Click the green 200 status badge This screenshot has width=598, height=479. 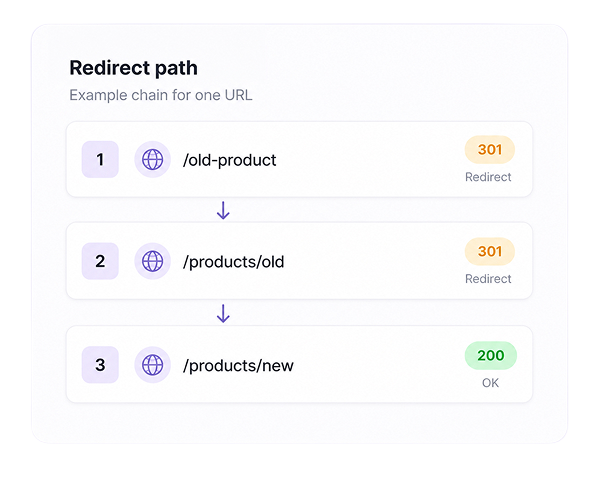pyautogui.click(x=491, y=355)
